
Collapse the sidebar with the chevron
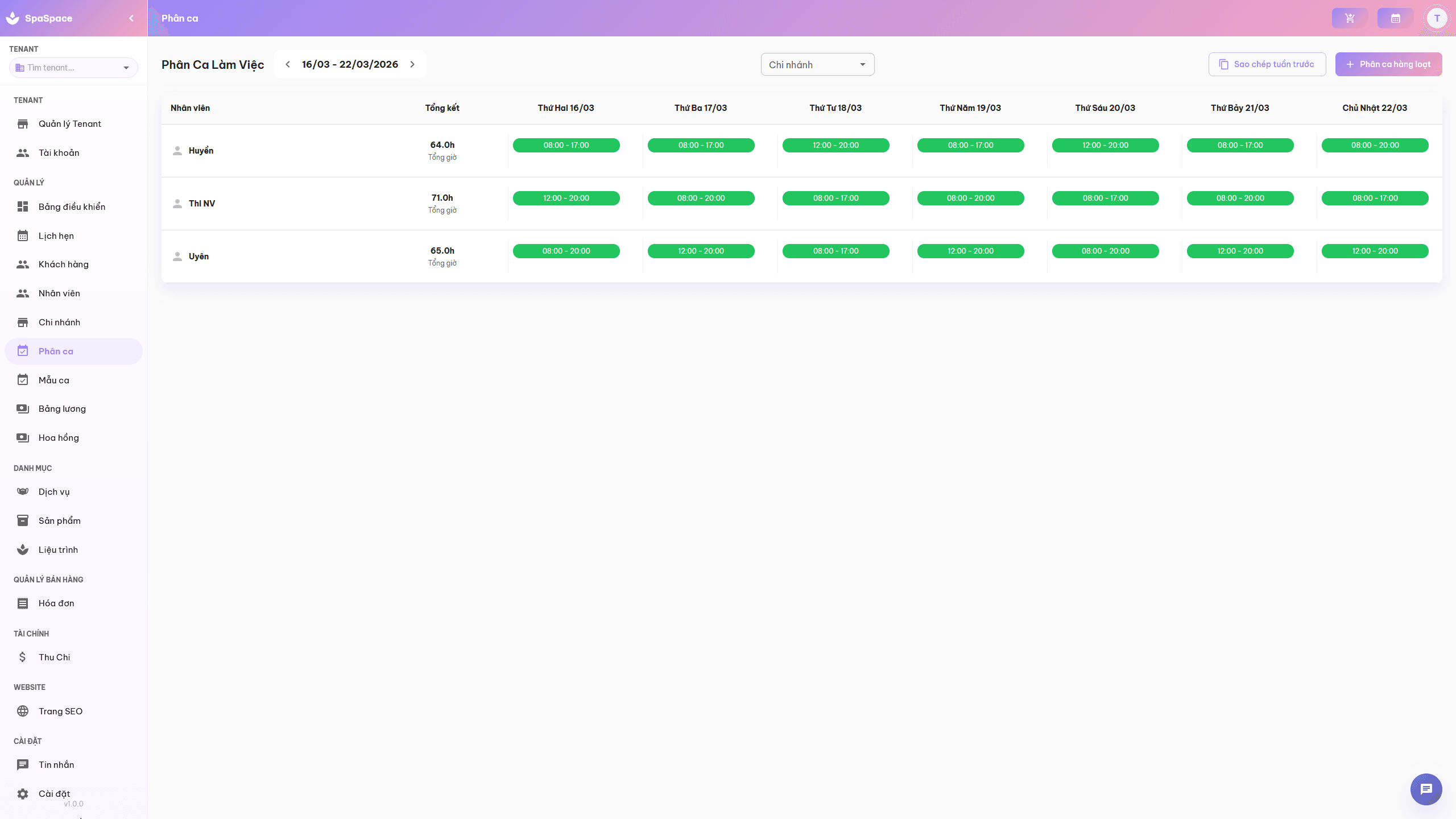coord(131,18)
